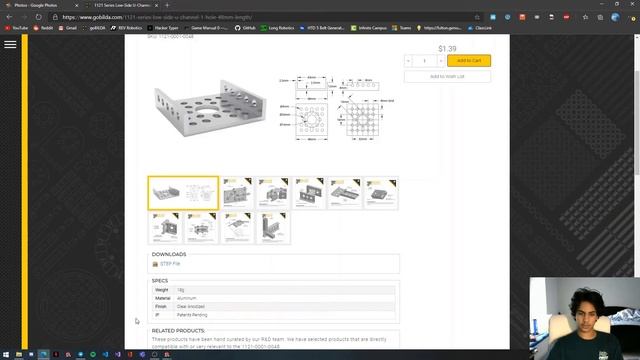The image size is (640, 360).
Task: Open the Reddit bookmark
Action: point(43,28)
